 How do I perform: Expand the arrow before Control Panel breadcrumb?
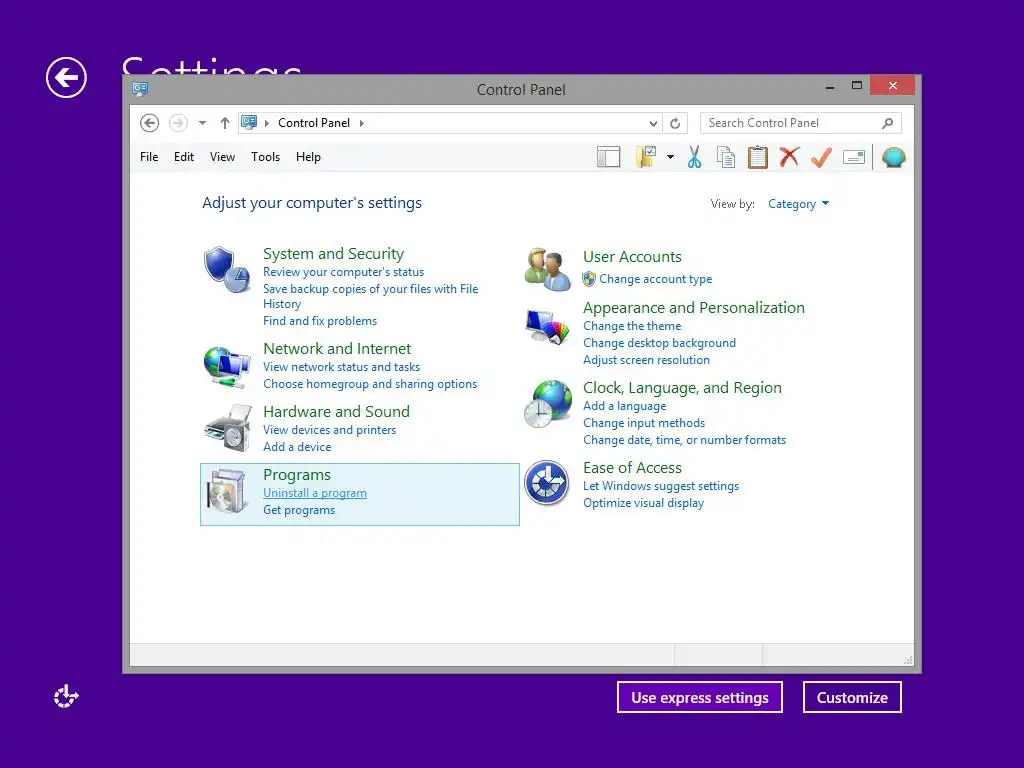coord(266,123)
